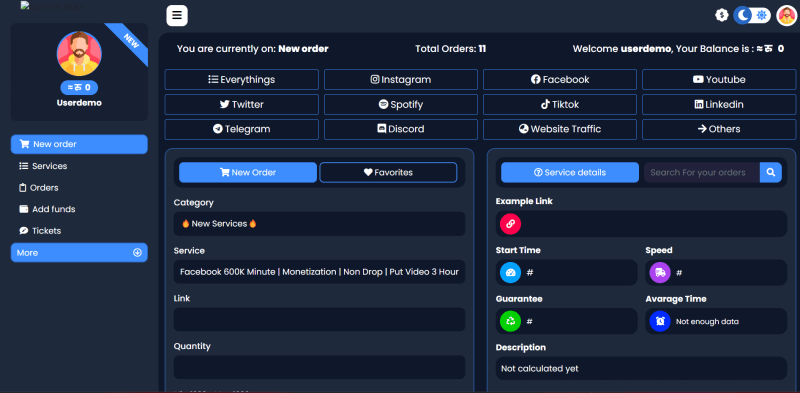Open the user avatar menu in the header
800x393 pixels.
pyautogui.click(x=786, y=15)
